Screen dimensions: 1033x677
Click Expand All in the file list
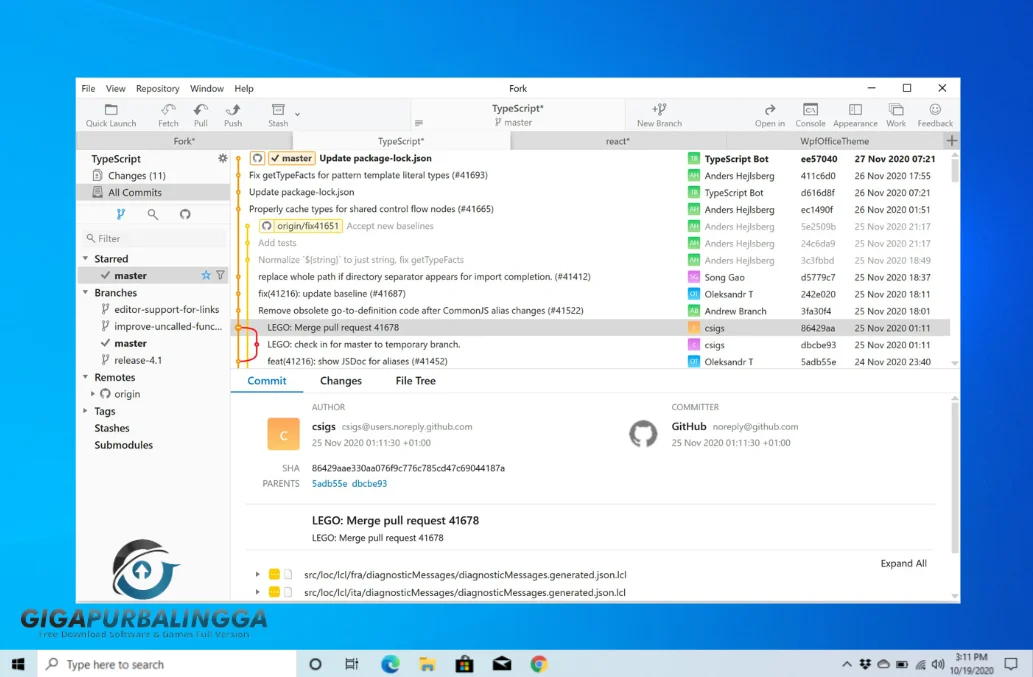click(x=903, y=563)
